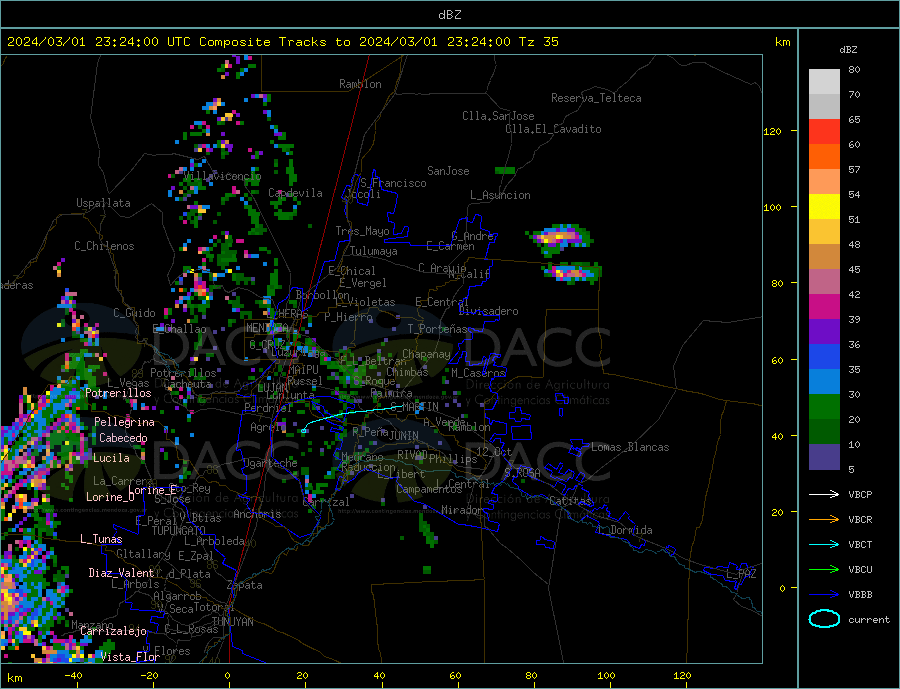Image resolution: width=900 pixels, height=689 pixels.
Task: Click the VBCP legend label
Action: 860,494
